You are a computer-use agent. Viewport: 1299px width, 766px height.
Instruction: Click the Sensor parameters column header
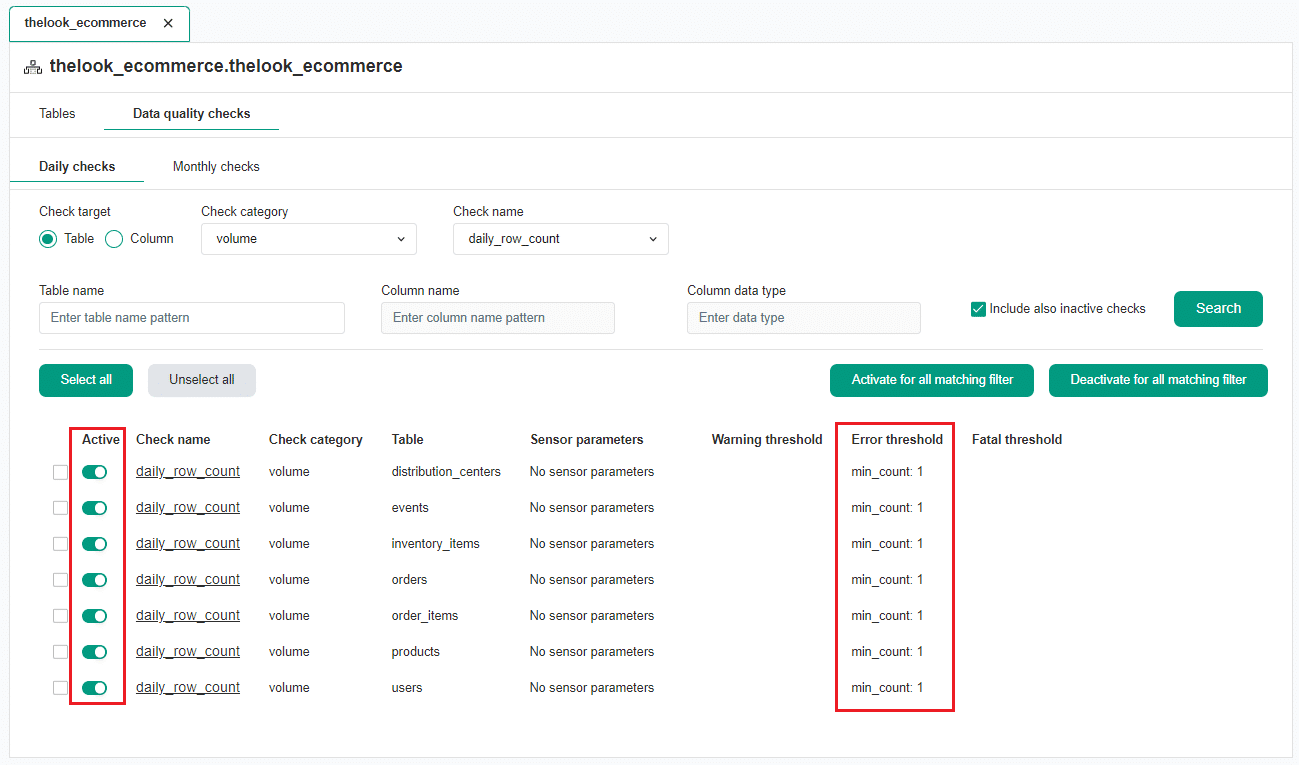pyautogui.click(x=587, y=440)
